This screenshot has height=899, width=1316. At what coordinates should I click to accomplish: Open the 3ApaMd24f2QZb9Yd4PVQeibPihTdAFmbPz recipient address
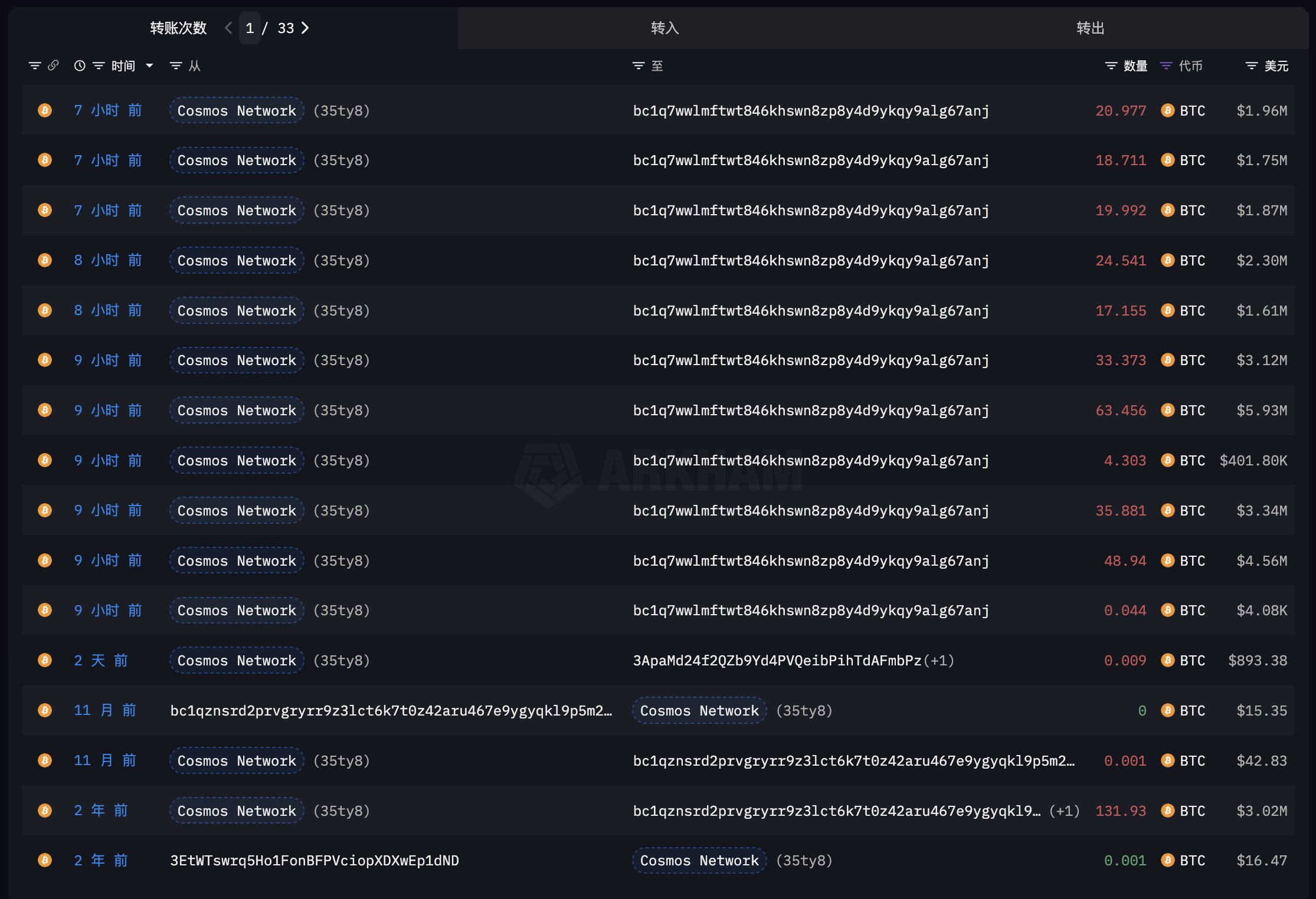pyautogui.click(x=777, y=660)
